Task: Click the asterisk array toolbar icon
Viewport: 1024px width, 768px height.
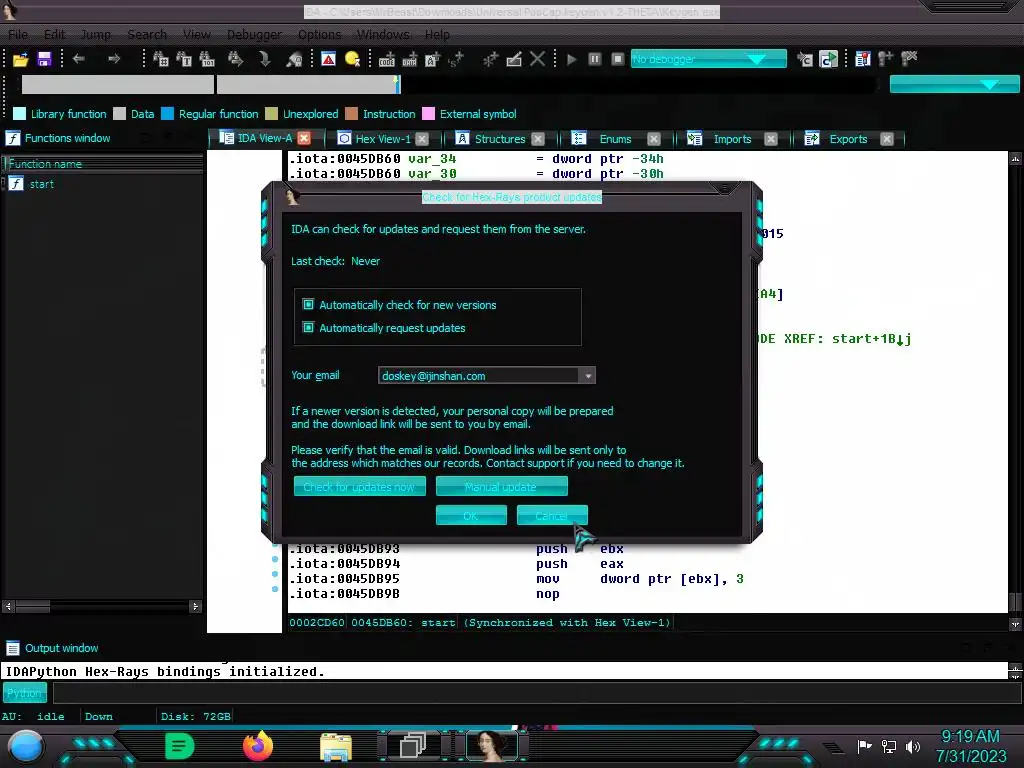Action: tap(490, 59)
